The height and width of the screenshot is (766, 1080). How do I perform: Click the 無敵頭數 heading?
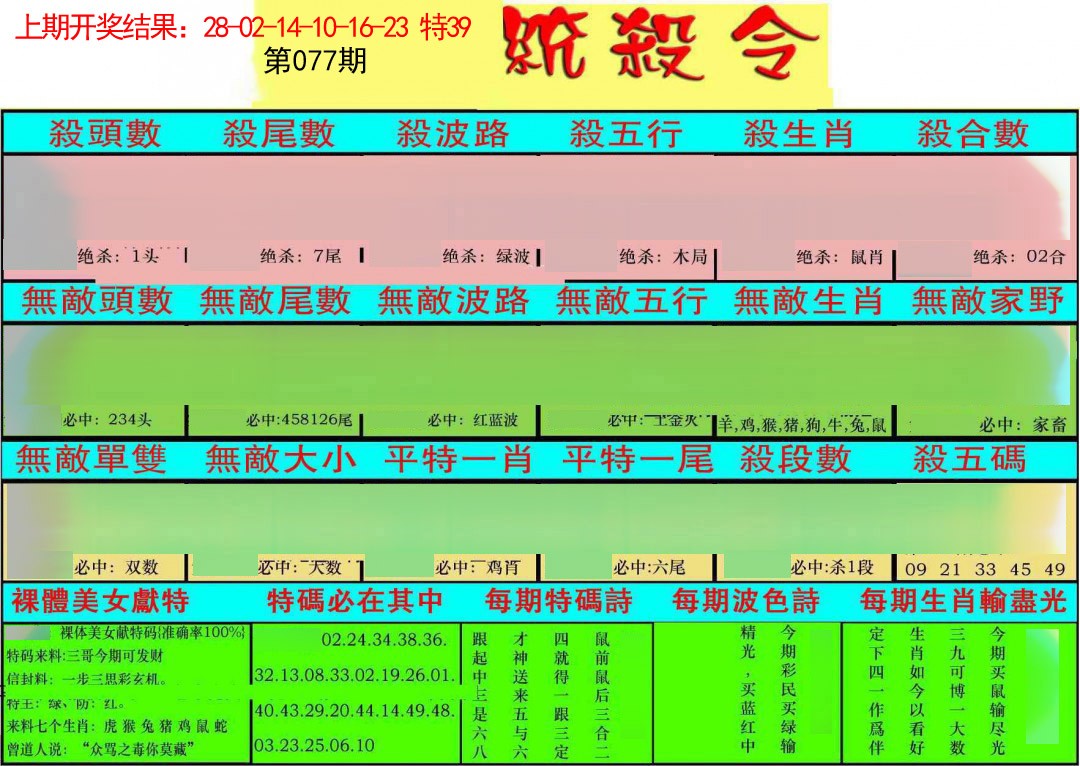click(x=96, y=300)
